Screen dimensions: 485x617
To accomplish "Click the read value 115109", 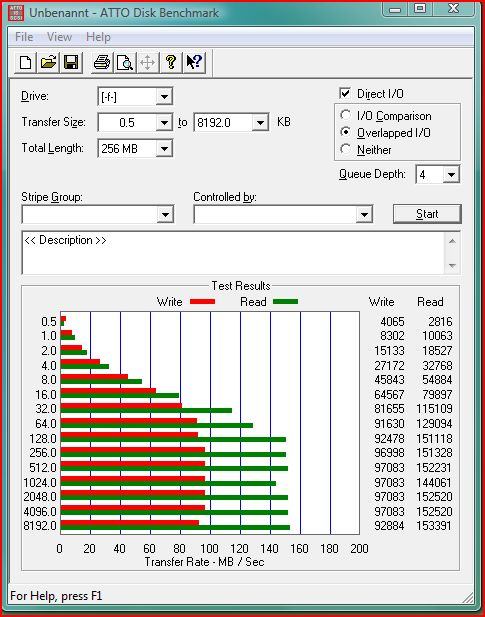I will coord(434,409).
